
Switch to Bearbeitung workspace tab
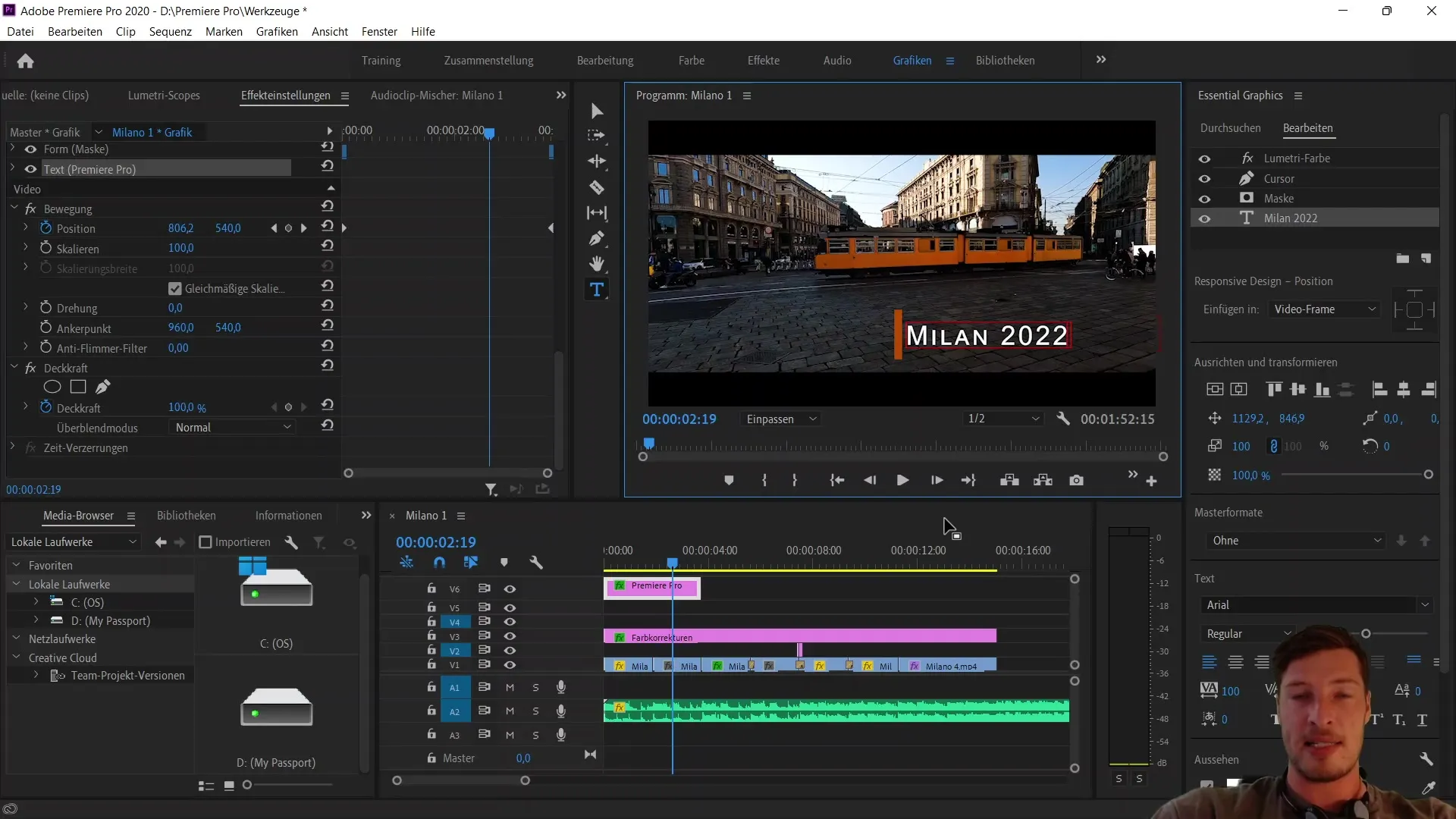pyautogui.click(x=604, y=60)
